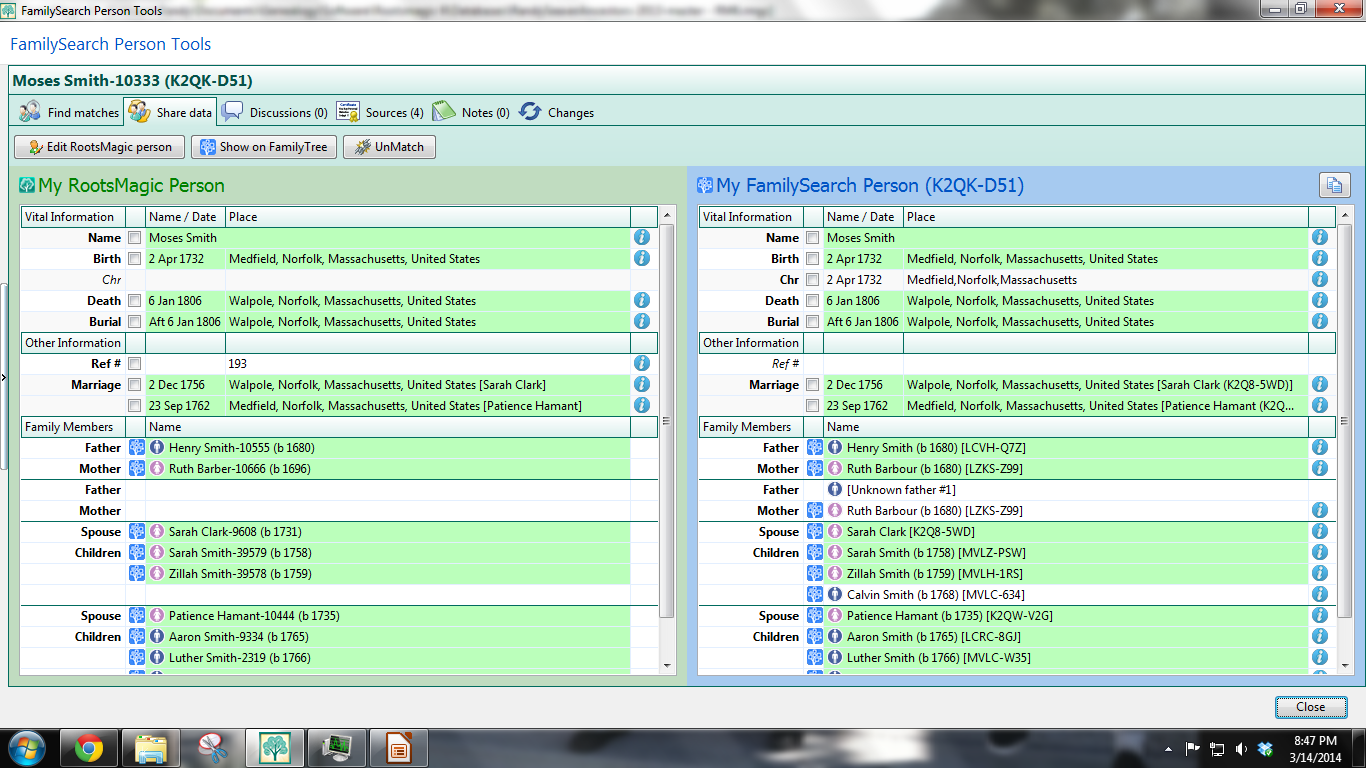Open the Windows Start menu

26,747
